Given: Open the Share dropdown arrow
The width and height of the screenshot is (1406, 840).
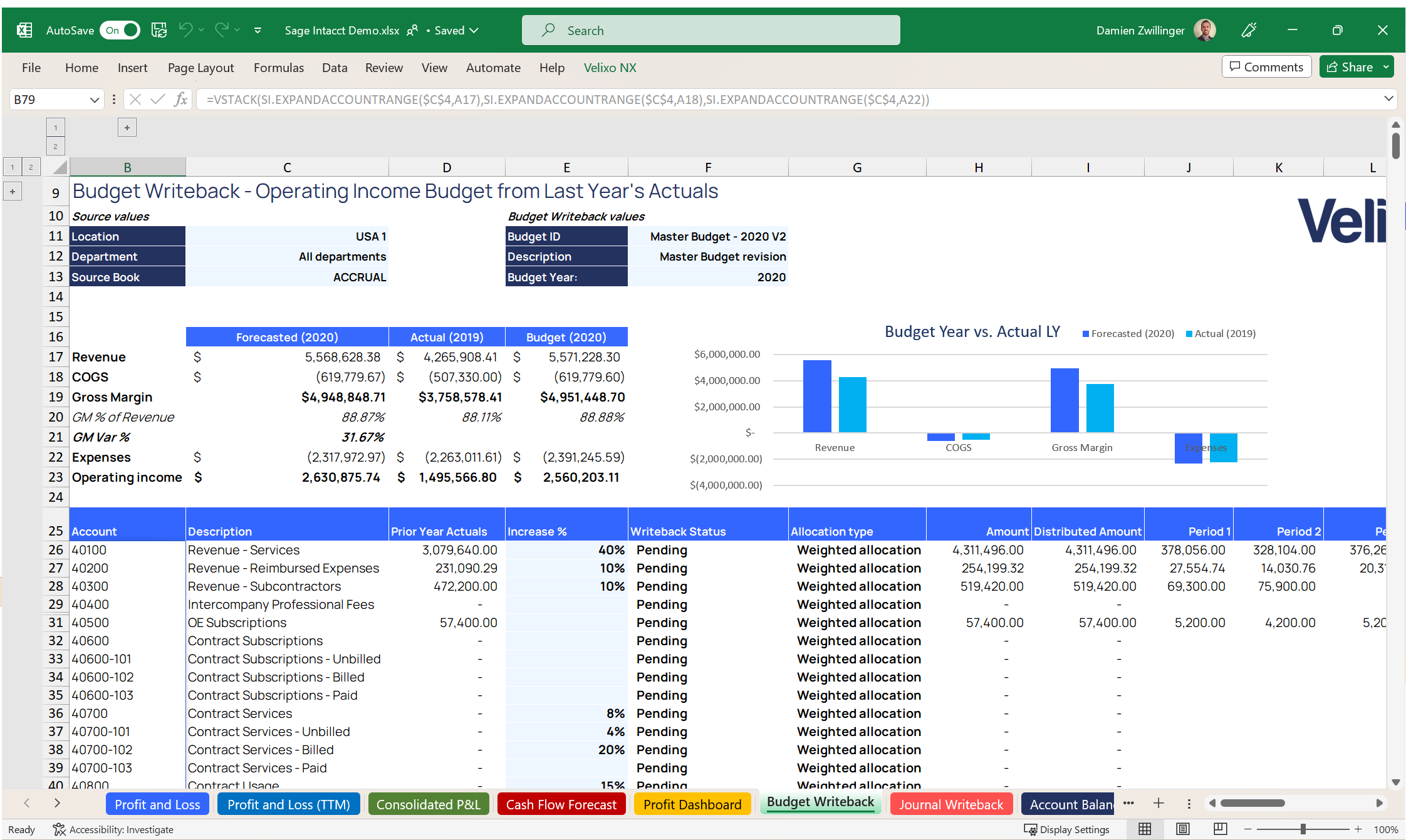Looking at the screenshot, I should [1386, 67].
